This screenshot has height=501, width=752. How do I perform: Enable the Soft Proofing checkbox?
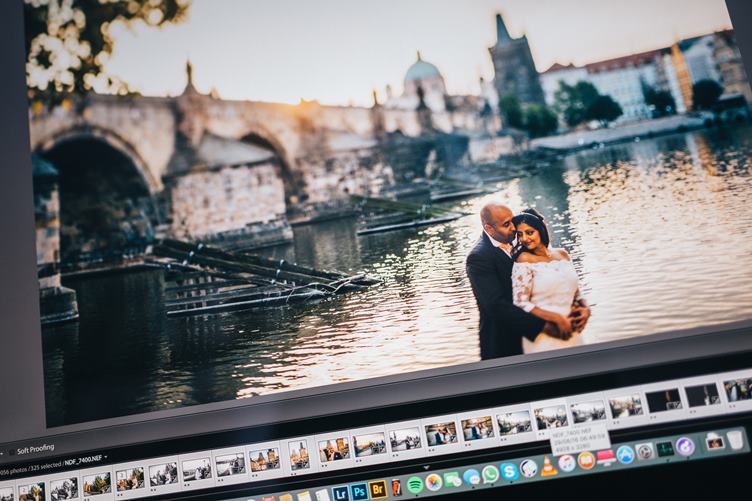click(12, 452)
